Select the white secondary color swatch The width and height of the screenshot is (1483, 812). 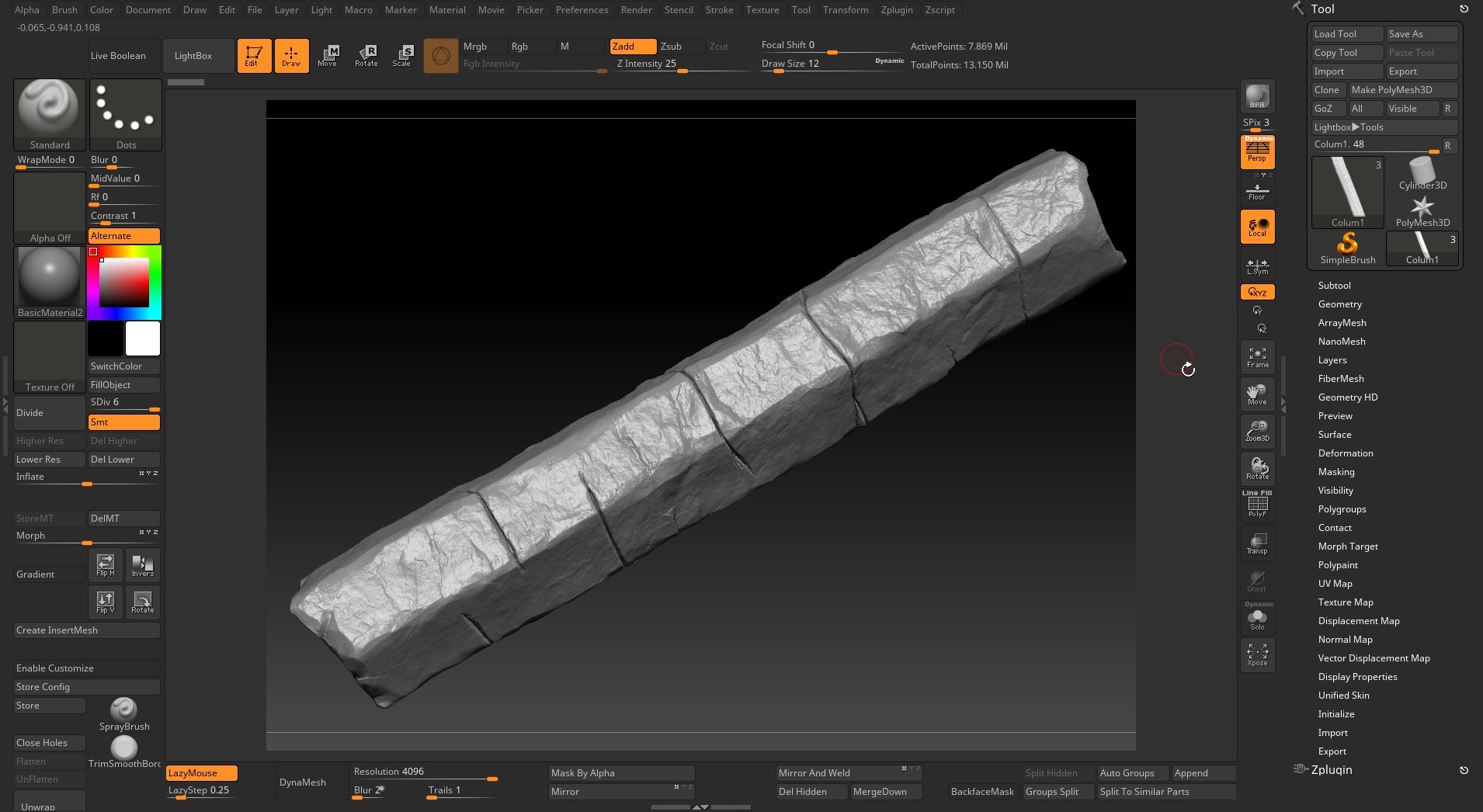tap(143, 338)
